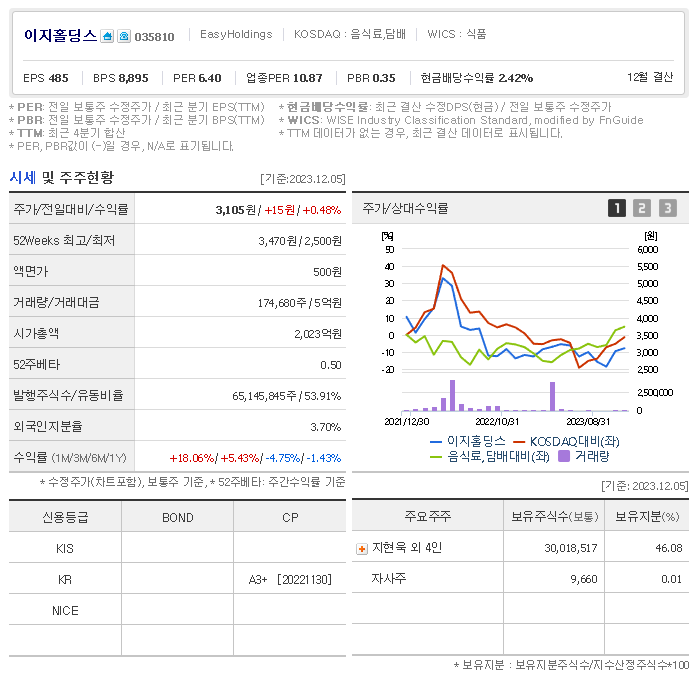696x681 pixels.
Task: Click WICS : 식품 classification text
Action: [457, 34]
